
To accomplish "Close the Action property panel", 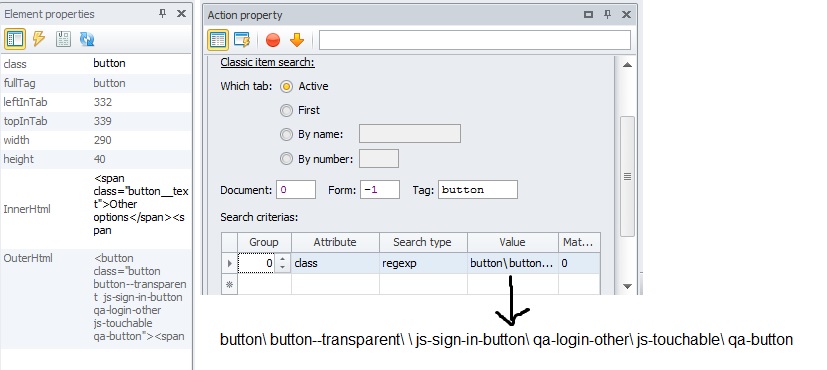I will tap(626, 15).
